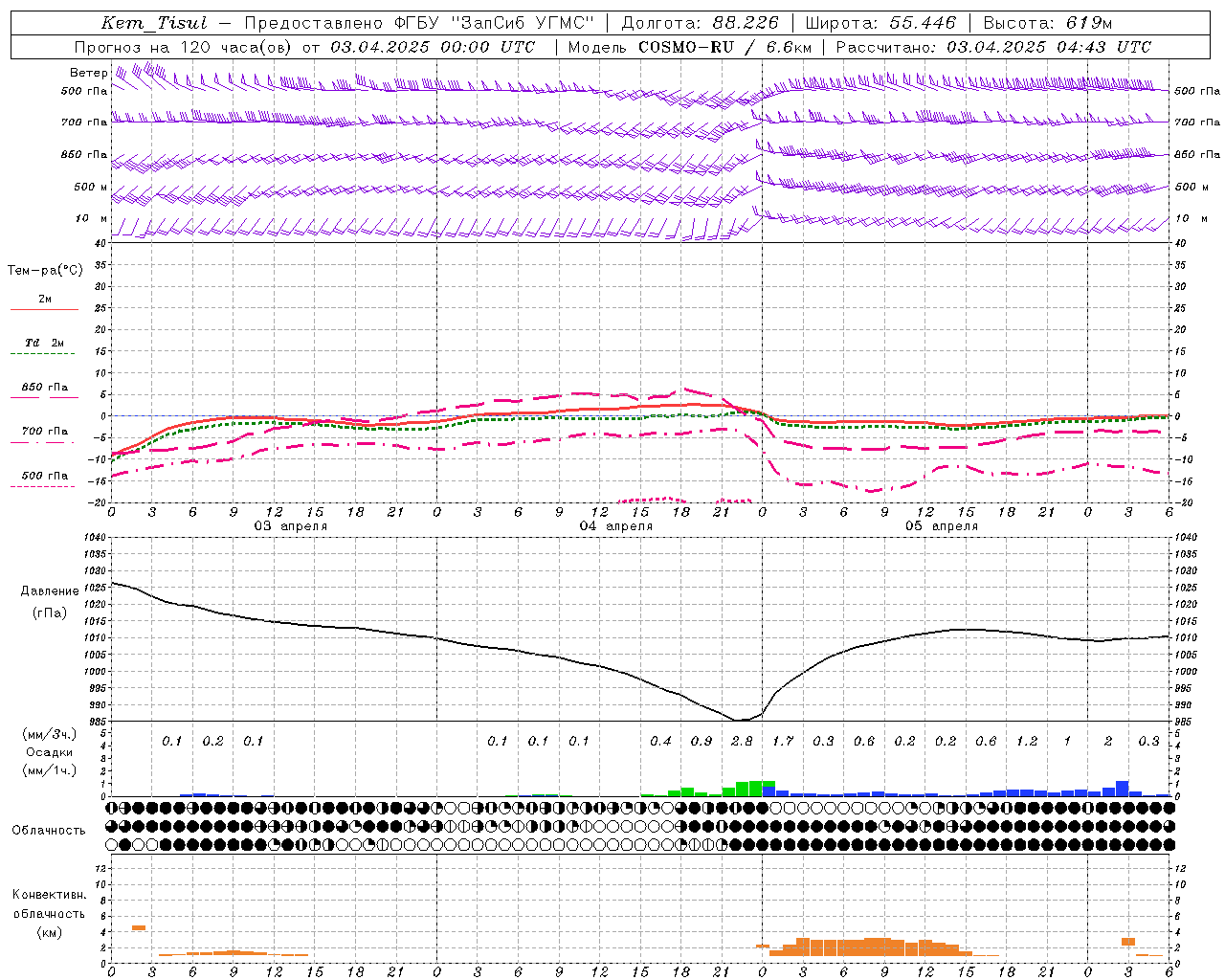
Task: Select the 2.8 precipitation total value
Action: pos(742,742)
